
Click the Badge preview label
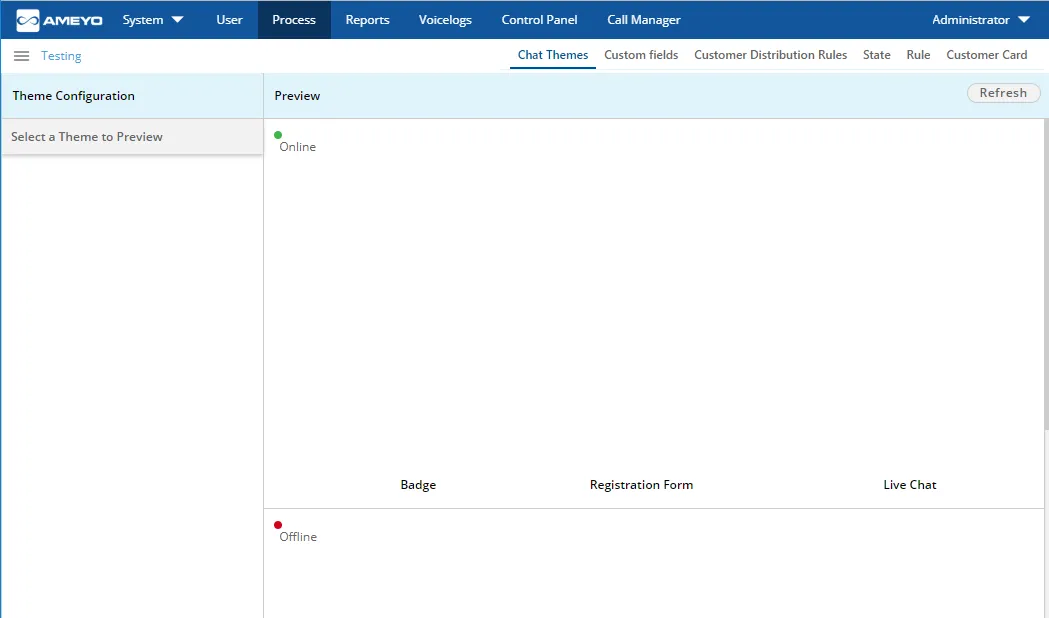point(418,485)
